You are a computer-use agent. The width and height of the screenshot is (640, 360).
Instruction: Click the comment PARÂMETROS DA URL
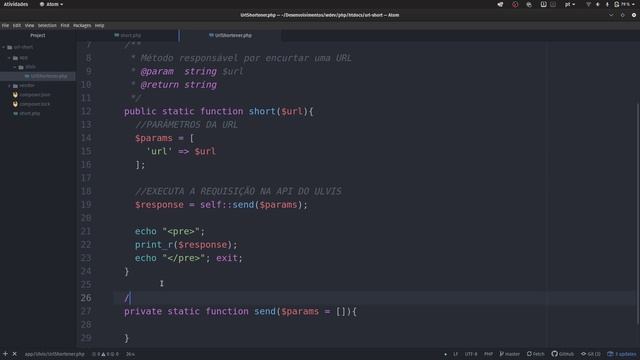pyautogui.click(x=187, y=125)
